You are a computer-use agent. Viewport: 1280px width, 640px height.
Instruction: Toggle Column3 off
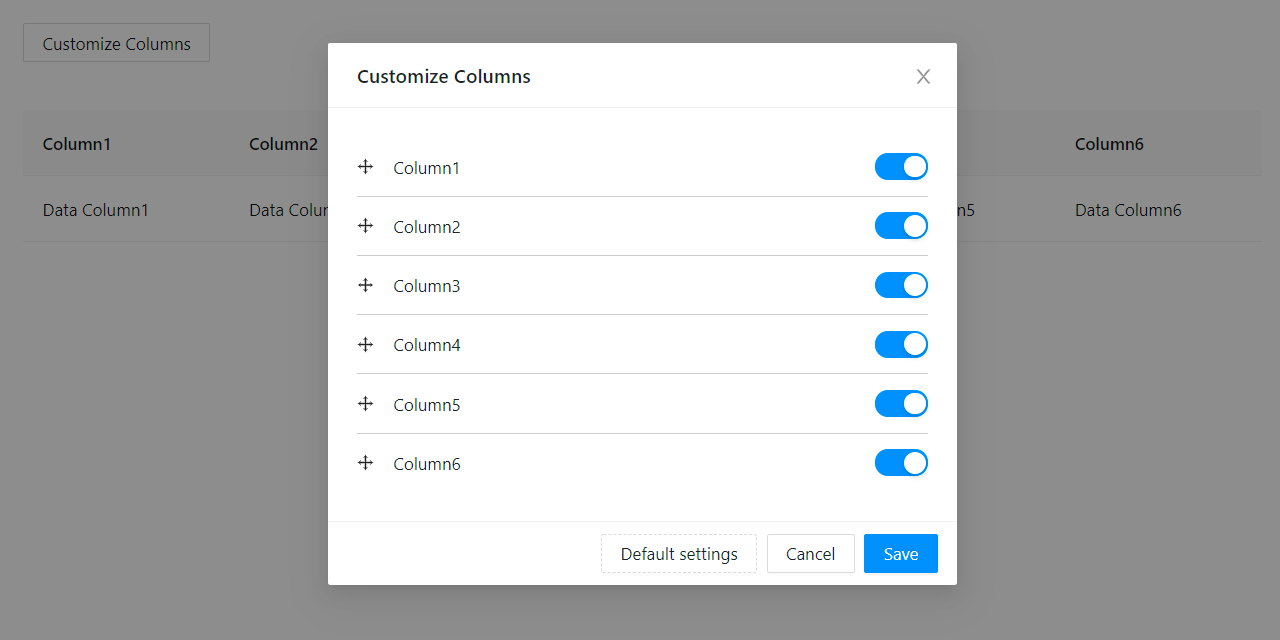(x=901, y=284)
